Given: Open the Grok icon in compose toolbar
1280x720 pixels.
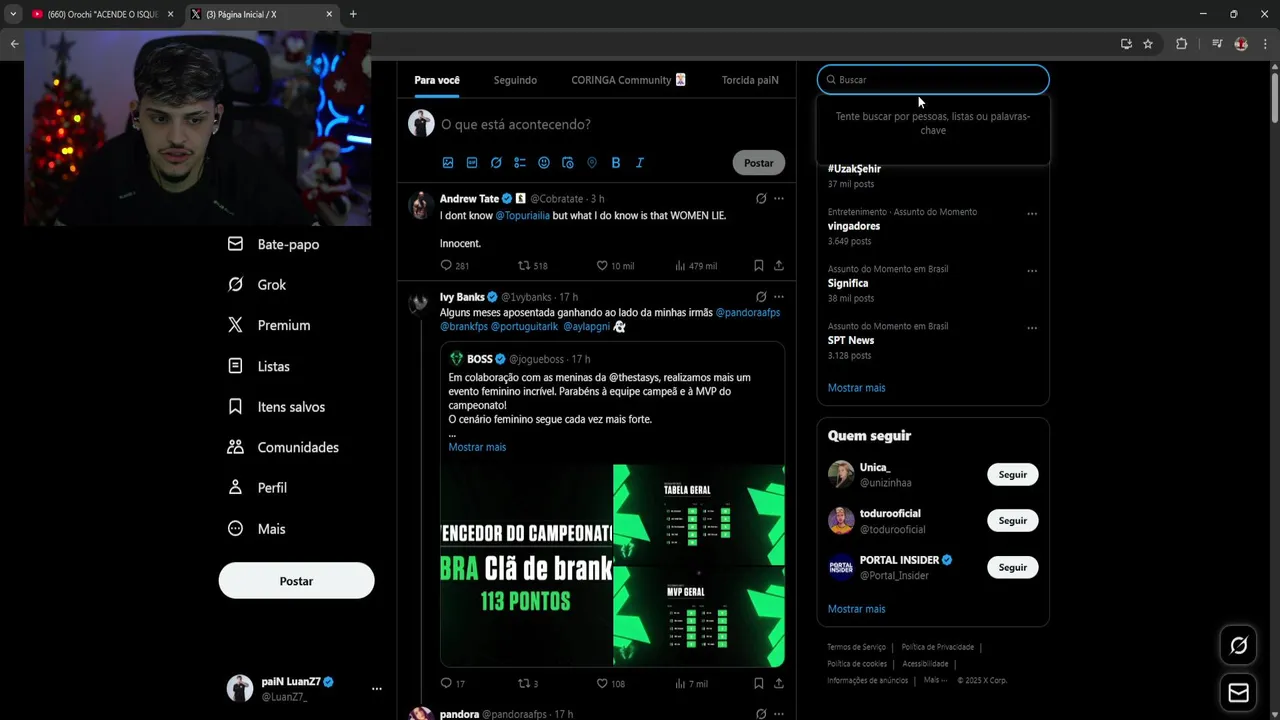Looking at the screenshot, I should click(x=496, y=163).
